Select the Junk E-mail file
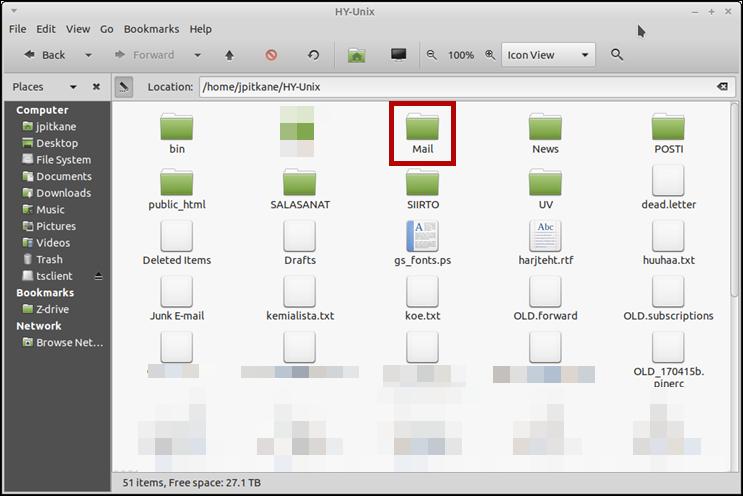The width and height of the screenshot is (743, 496). pyautogui.click(x=177, y=298)
